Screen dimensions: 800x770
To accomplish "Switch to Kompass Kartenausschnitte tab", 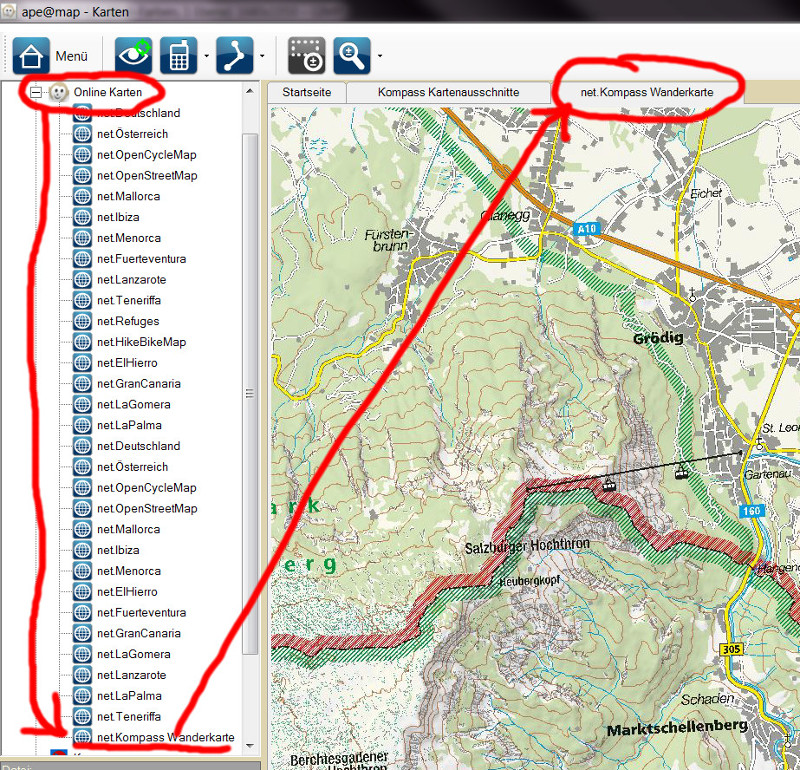I will click(448, 92).
